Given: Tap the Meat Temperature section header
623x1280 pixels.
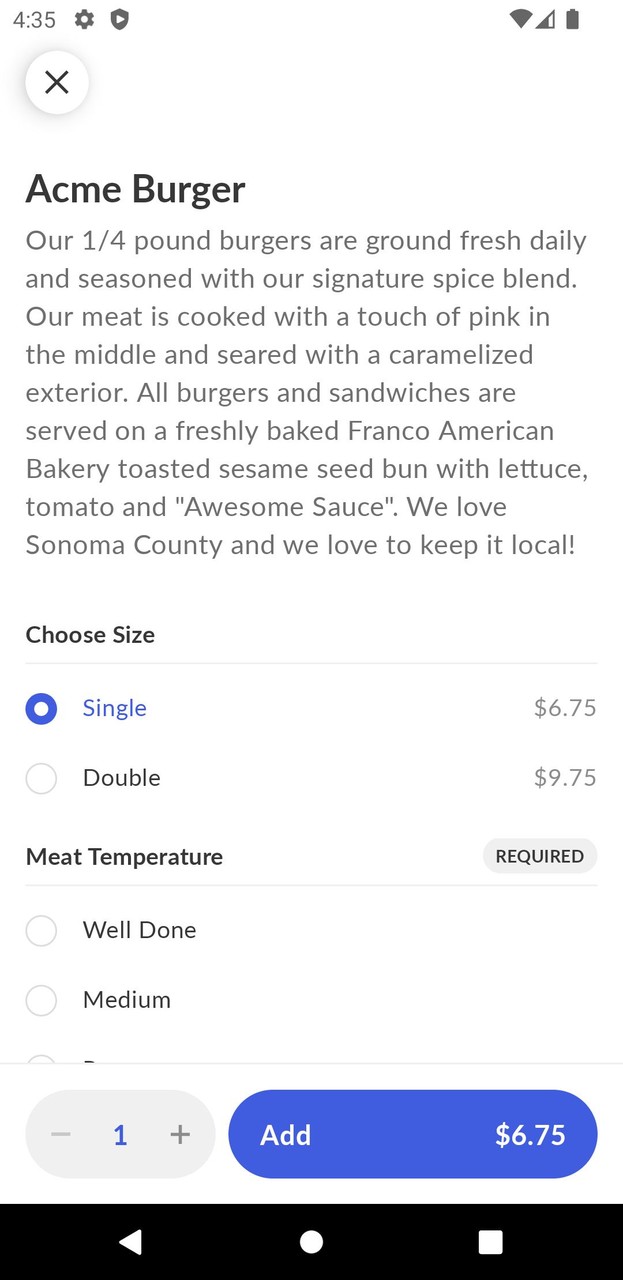Looking at the screenshot, I should tap(124, 856).
